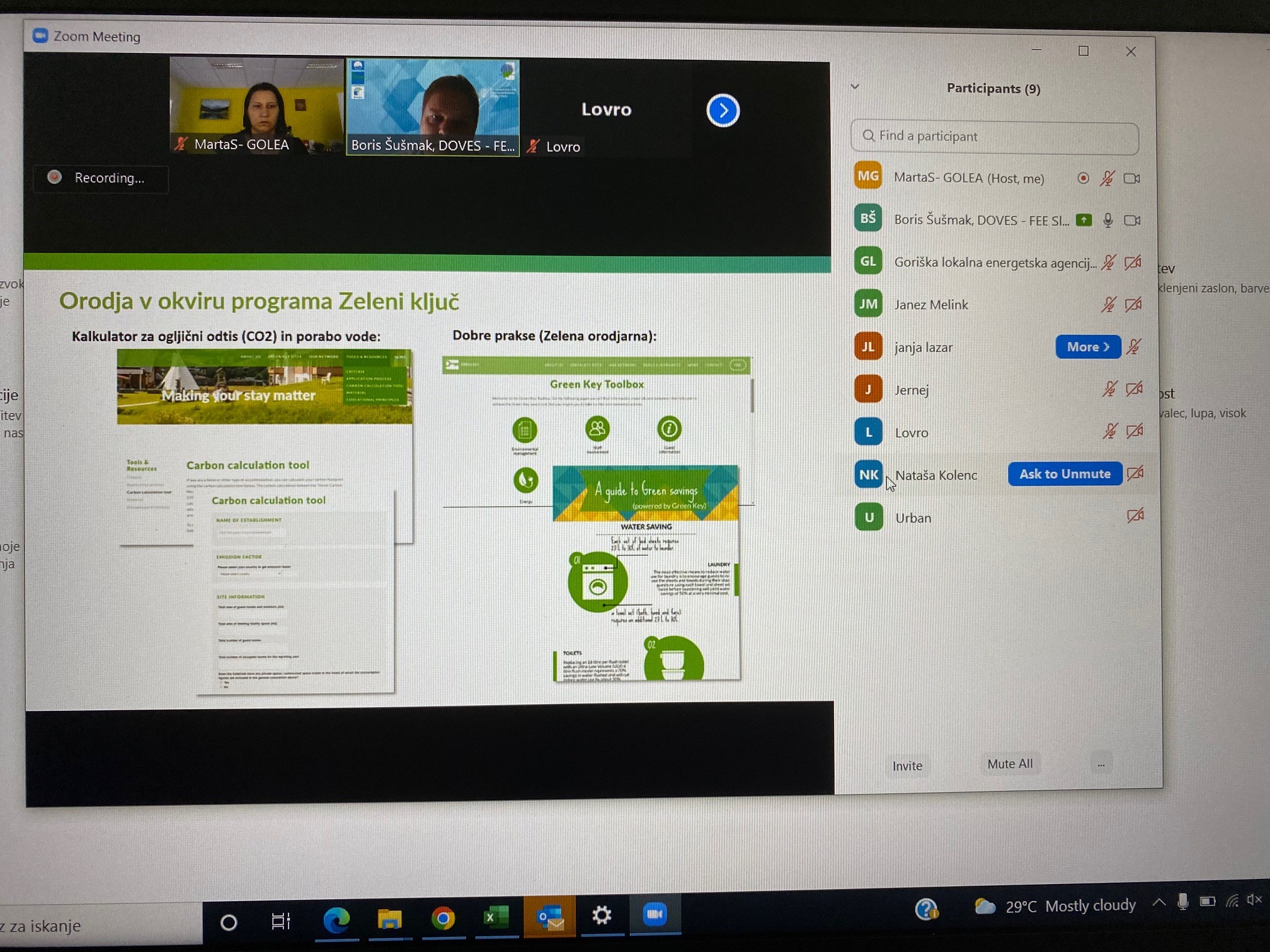Click next video gallery arrow button
Image resolution: width=1270 pixels, height=952 pixels.
click(723, 111)
